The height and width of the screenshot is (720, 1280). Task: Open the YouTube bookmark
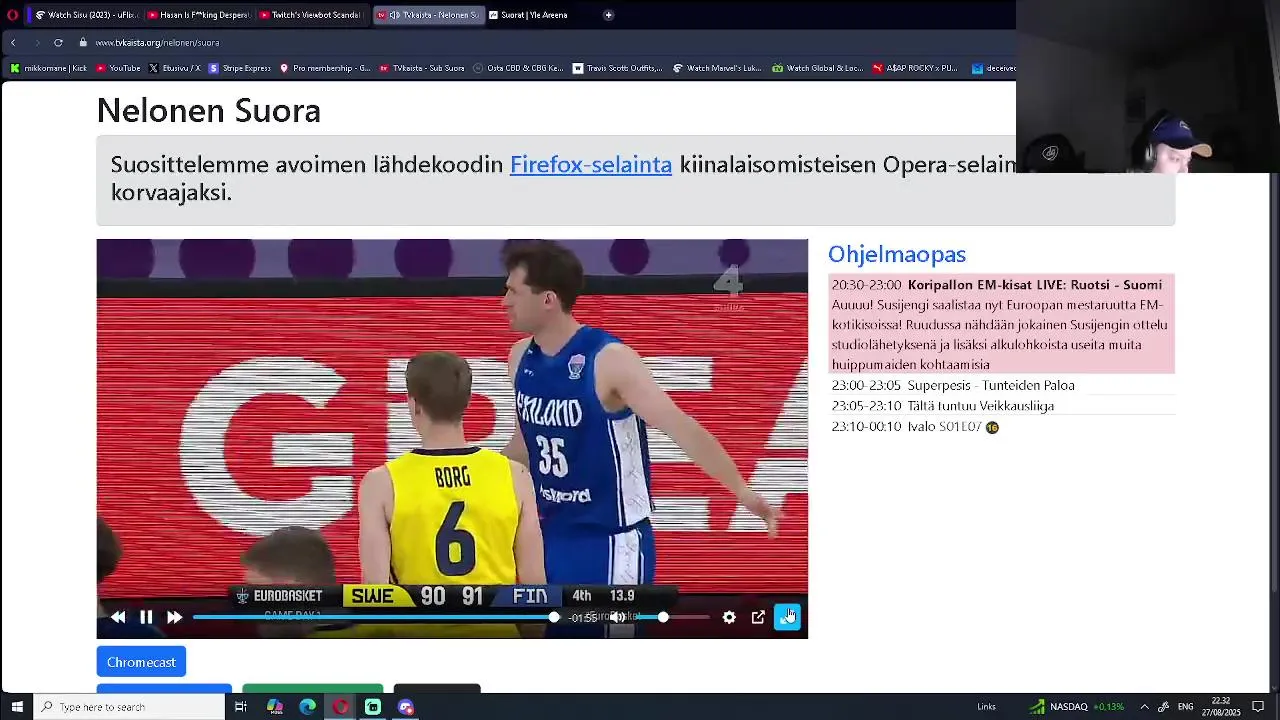click(119, 68)
